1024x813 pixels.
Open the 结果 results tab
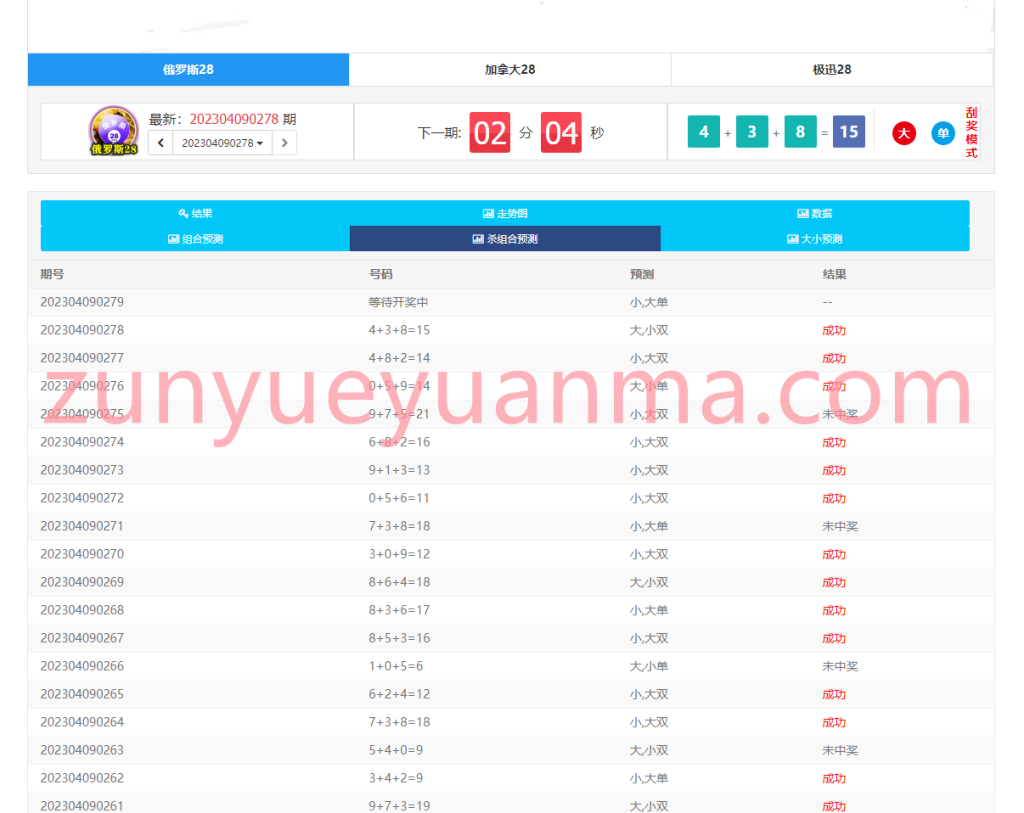pos(195,214)
